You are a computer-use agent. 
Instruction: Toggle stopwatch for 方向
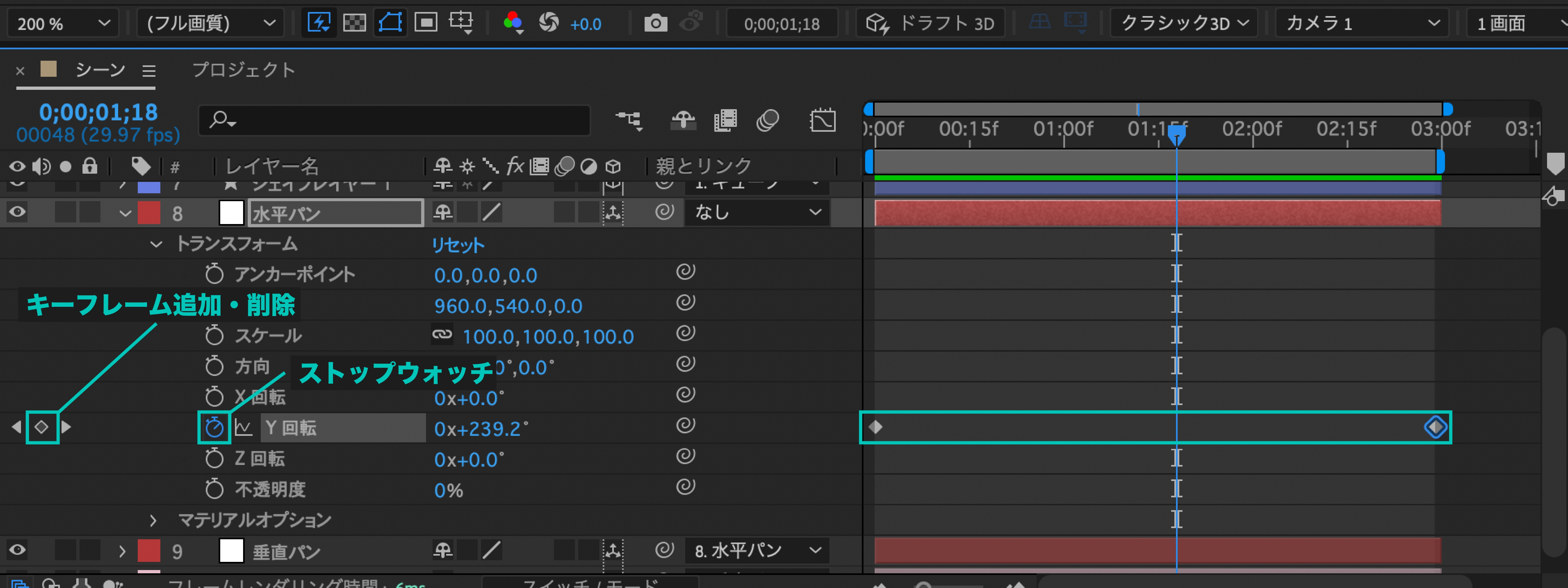[214, 366]
